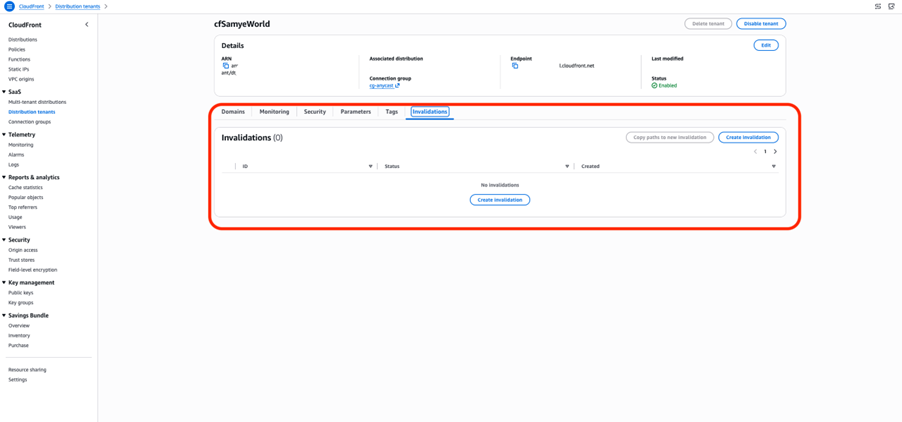Go to next invalidations page arrow

775,152
